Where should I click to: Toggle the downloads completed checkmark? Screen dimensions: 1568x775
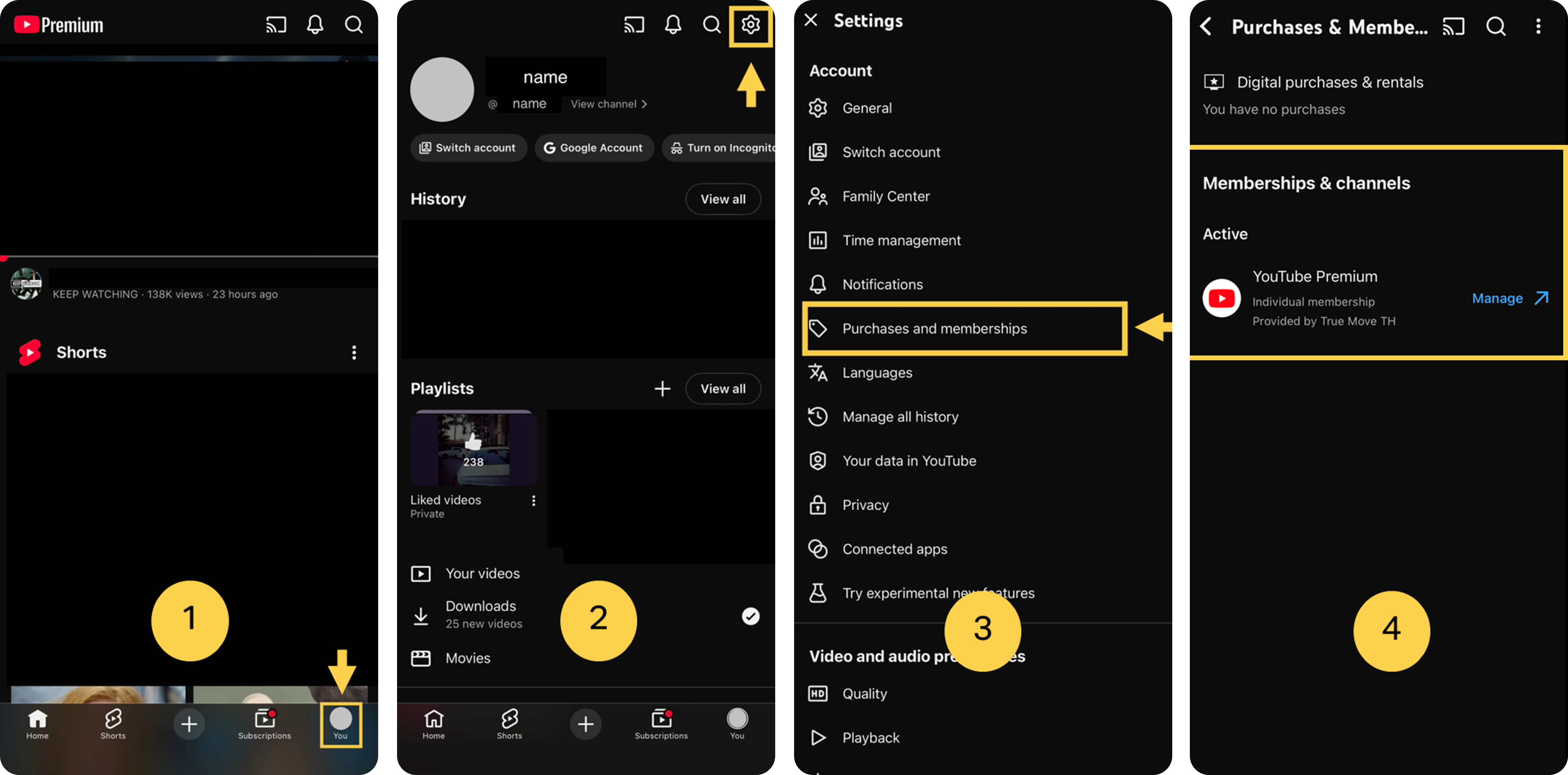tap(750, 616)
